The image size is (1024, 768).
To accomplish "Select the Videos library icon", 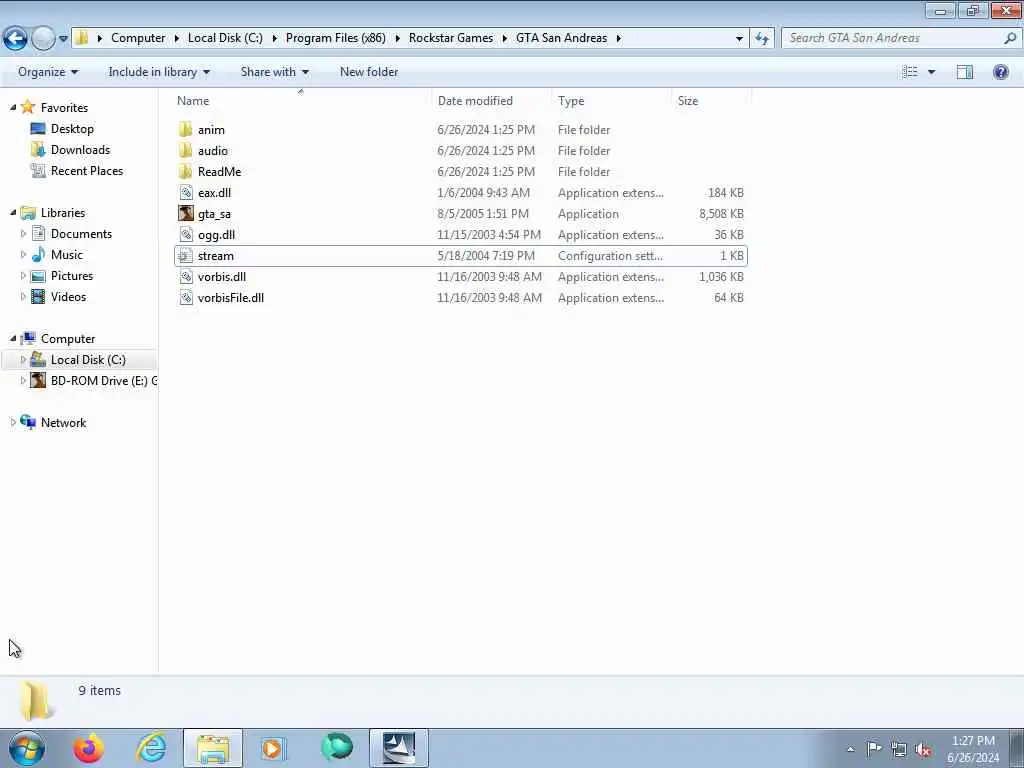I will (x=39, y=296).
